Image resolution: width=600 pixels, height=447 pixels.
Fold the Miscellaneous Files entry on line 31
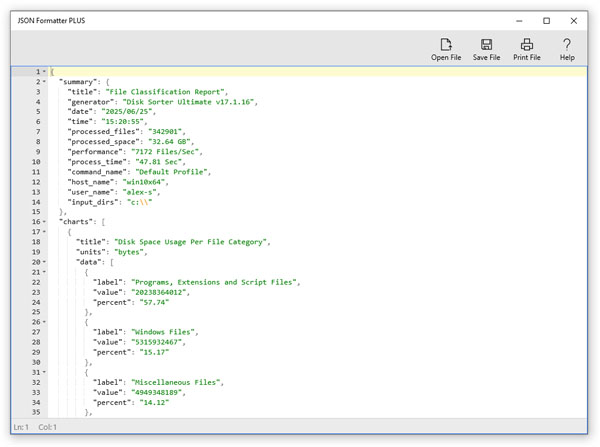[x=44, y=372]
